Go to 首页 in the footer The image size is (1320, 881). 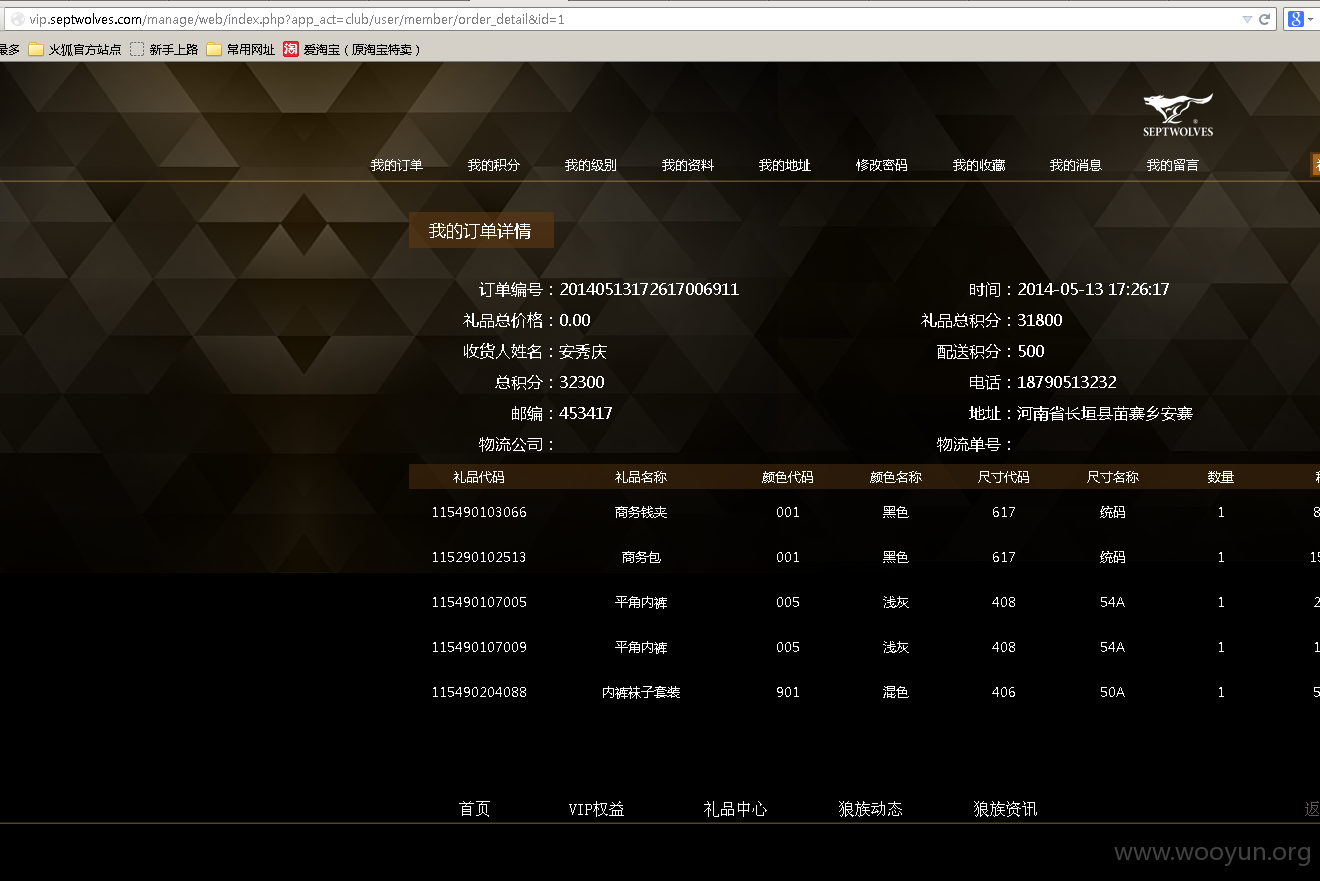[475, 809]
